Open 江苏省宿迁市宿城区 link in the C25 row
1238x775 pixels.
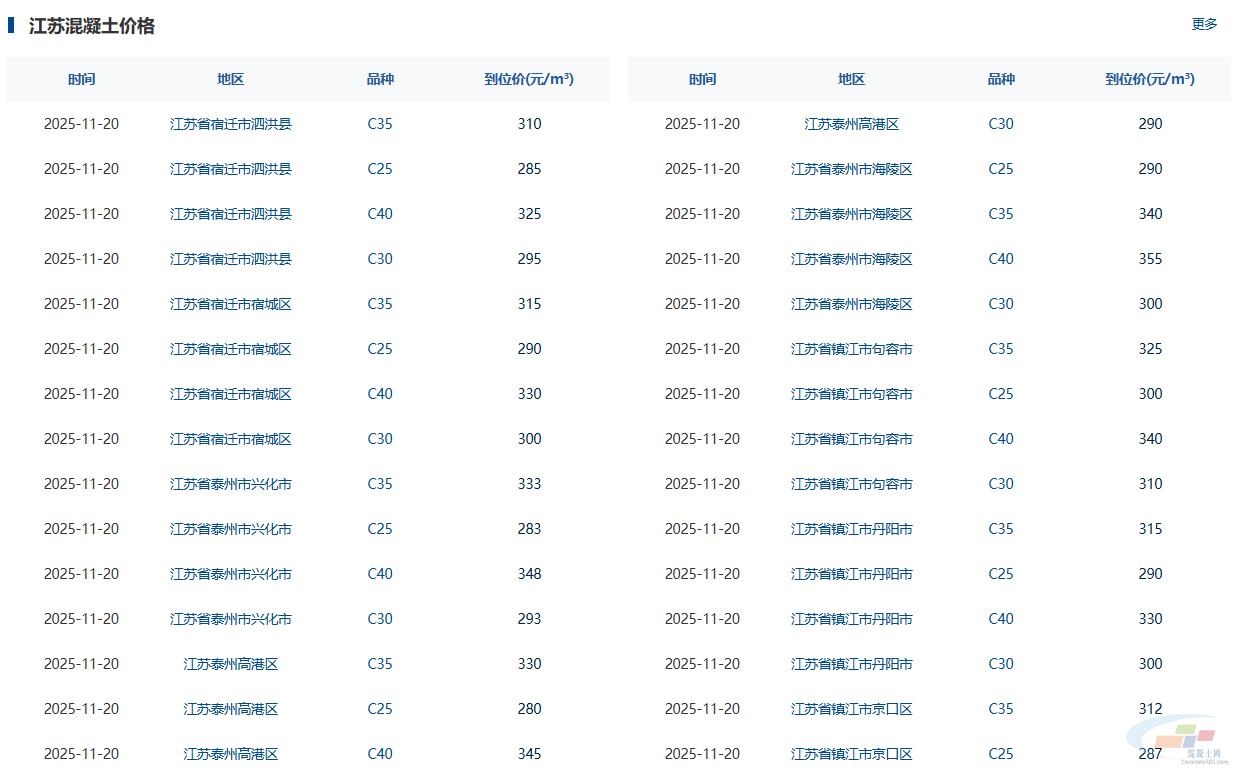pyautogui.click(x=231, y=349)
